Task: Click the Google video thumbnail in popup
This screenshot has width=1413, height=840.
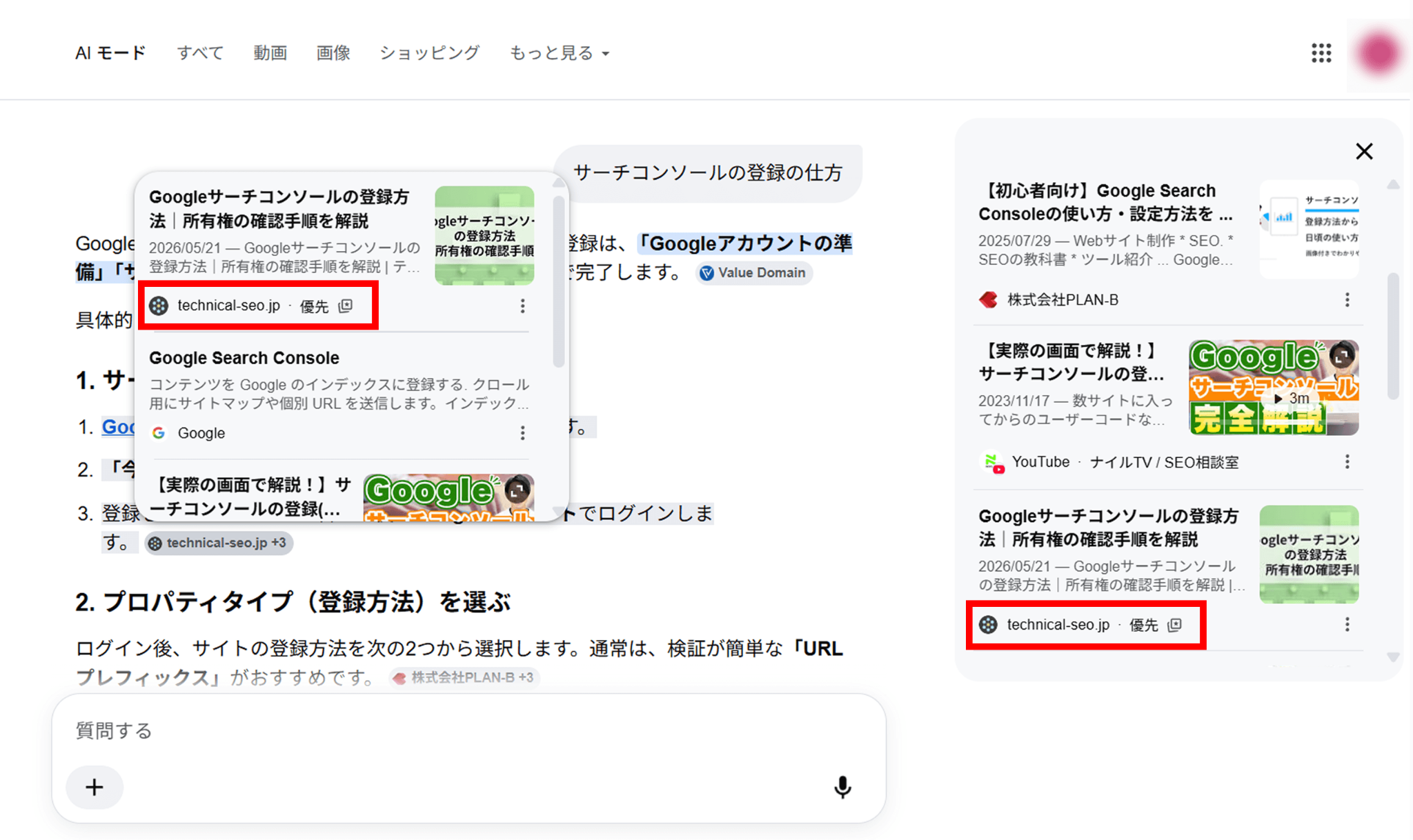Action: click(448, 497)
